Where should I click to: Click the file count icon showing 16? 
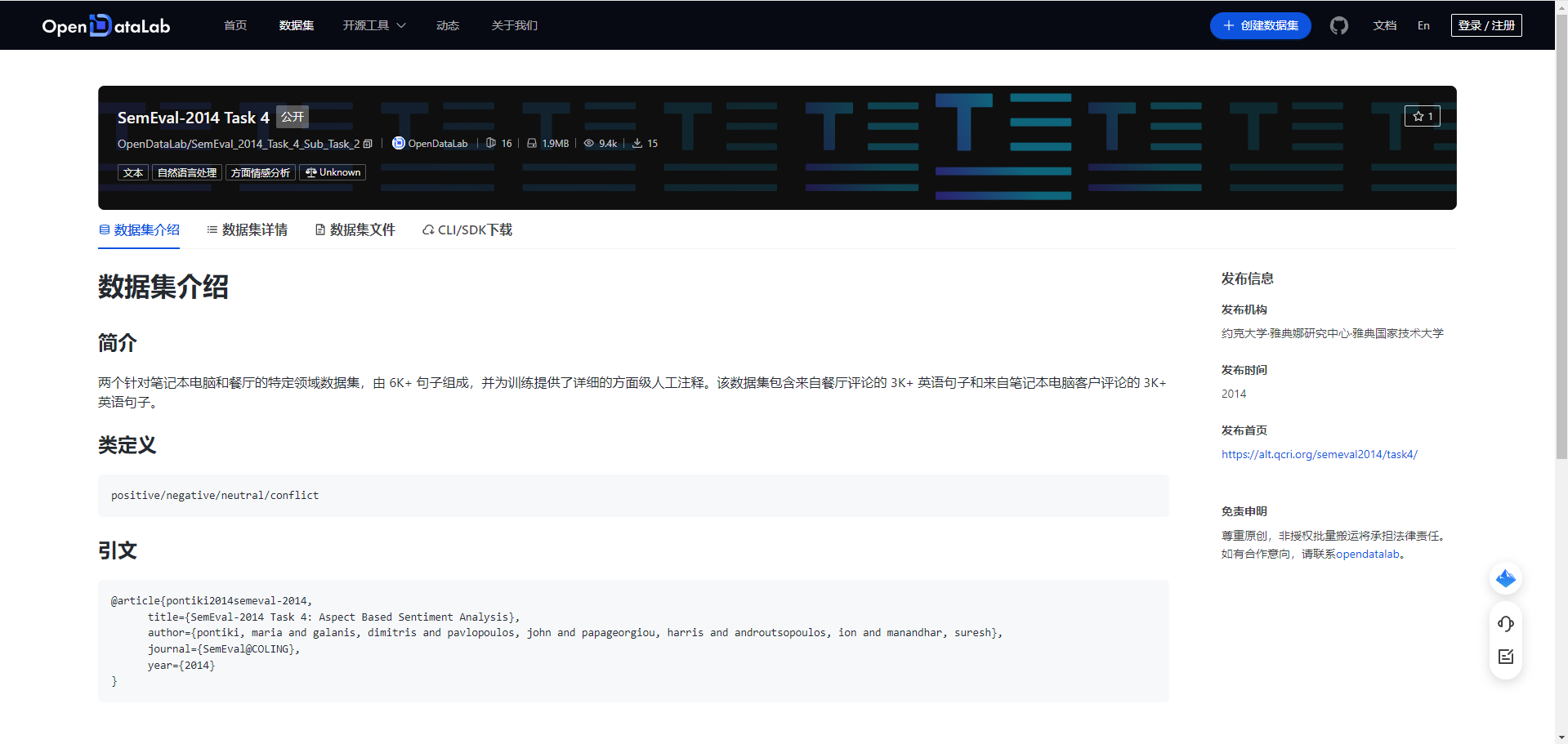(x=490, y=143)
